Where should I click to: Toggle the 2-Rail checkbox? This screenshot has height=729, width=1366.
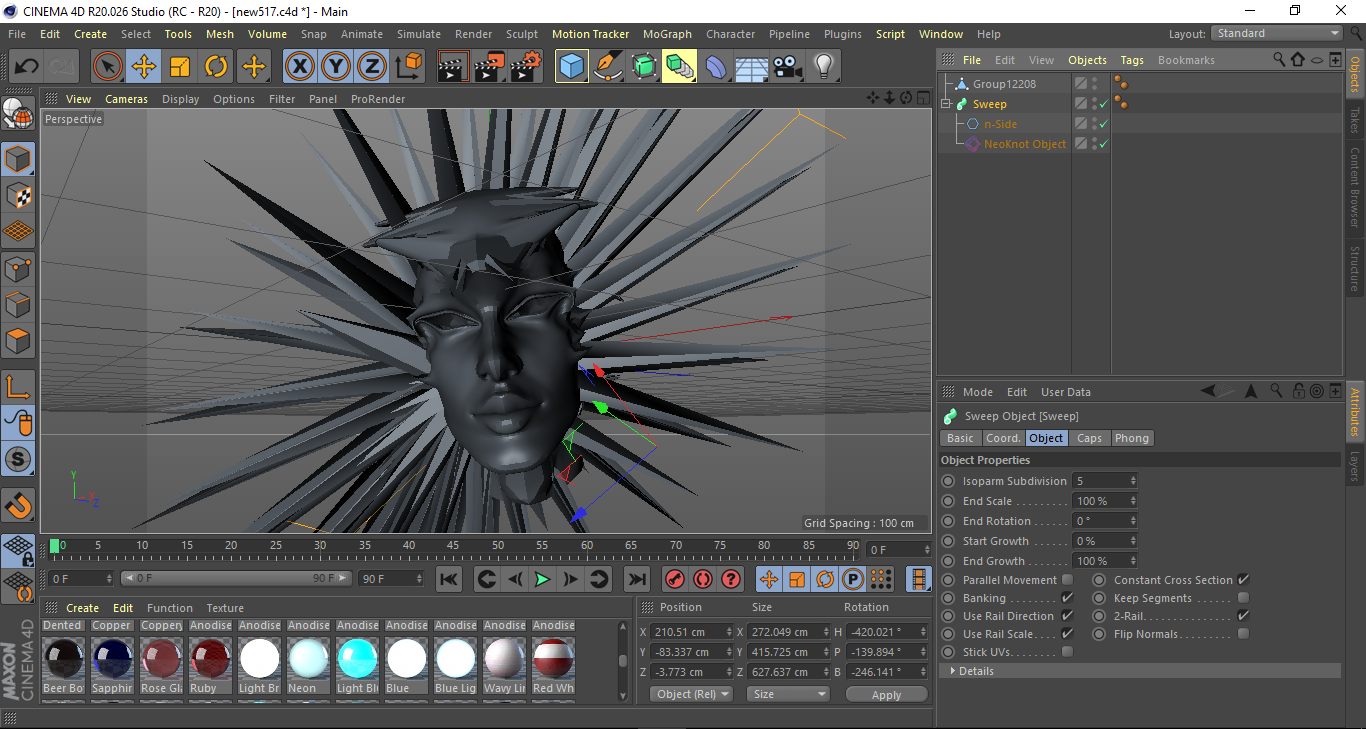1243,616
